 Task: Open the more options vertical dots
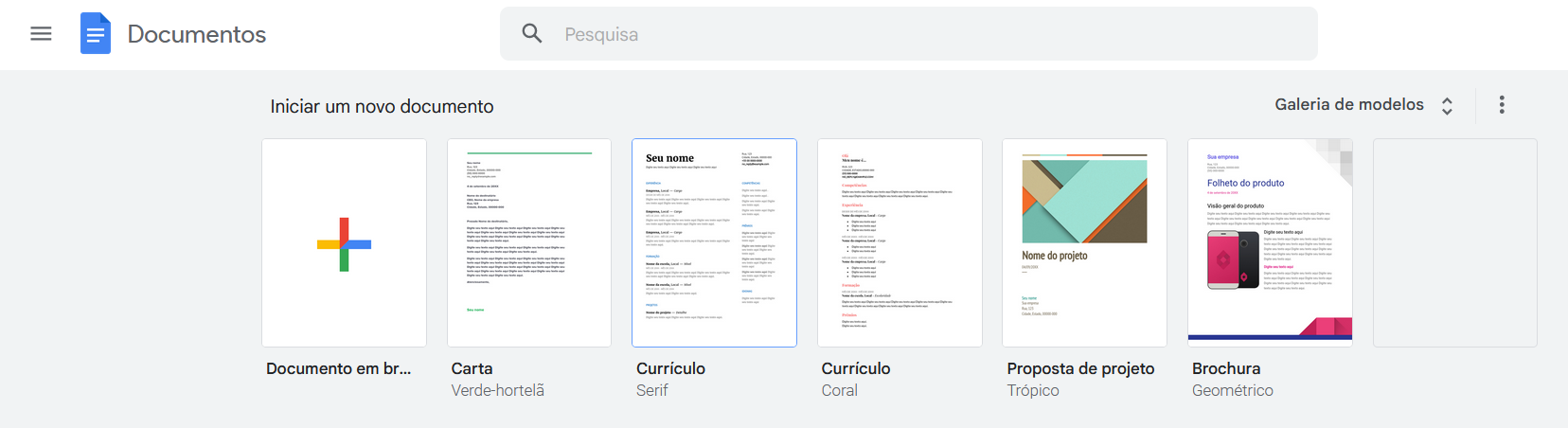click(1502, 105)
